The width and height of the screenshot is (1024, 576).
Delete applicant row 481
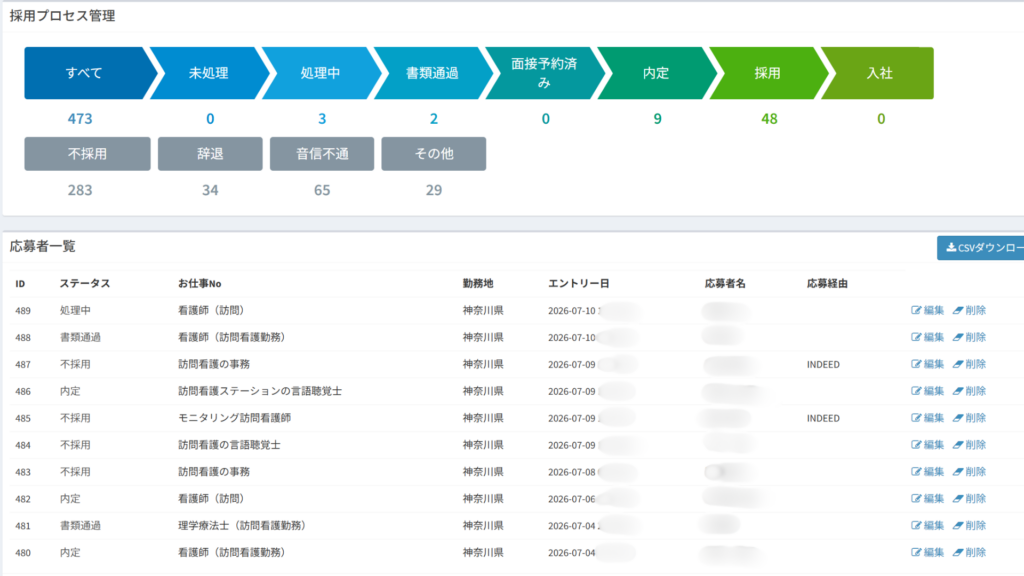click(969, 525)
